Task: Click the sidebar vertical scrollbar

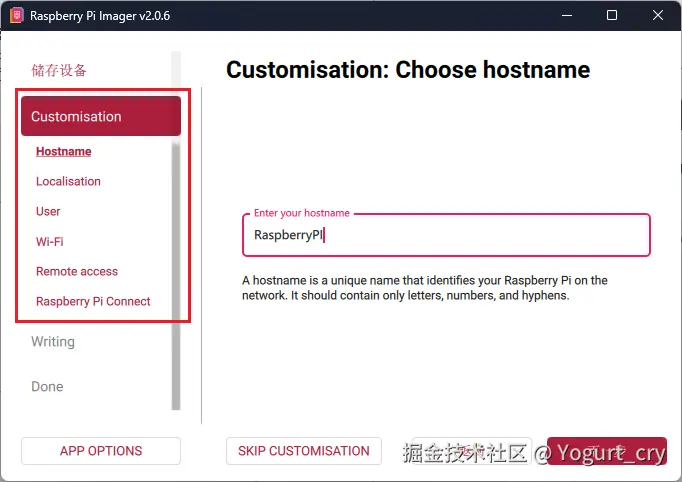Action: point(176,274)
